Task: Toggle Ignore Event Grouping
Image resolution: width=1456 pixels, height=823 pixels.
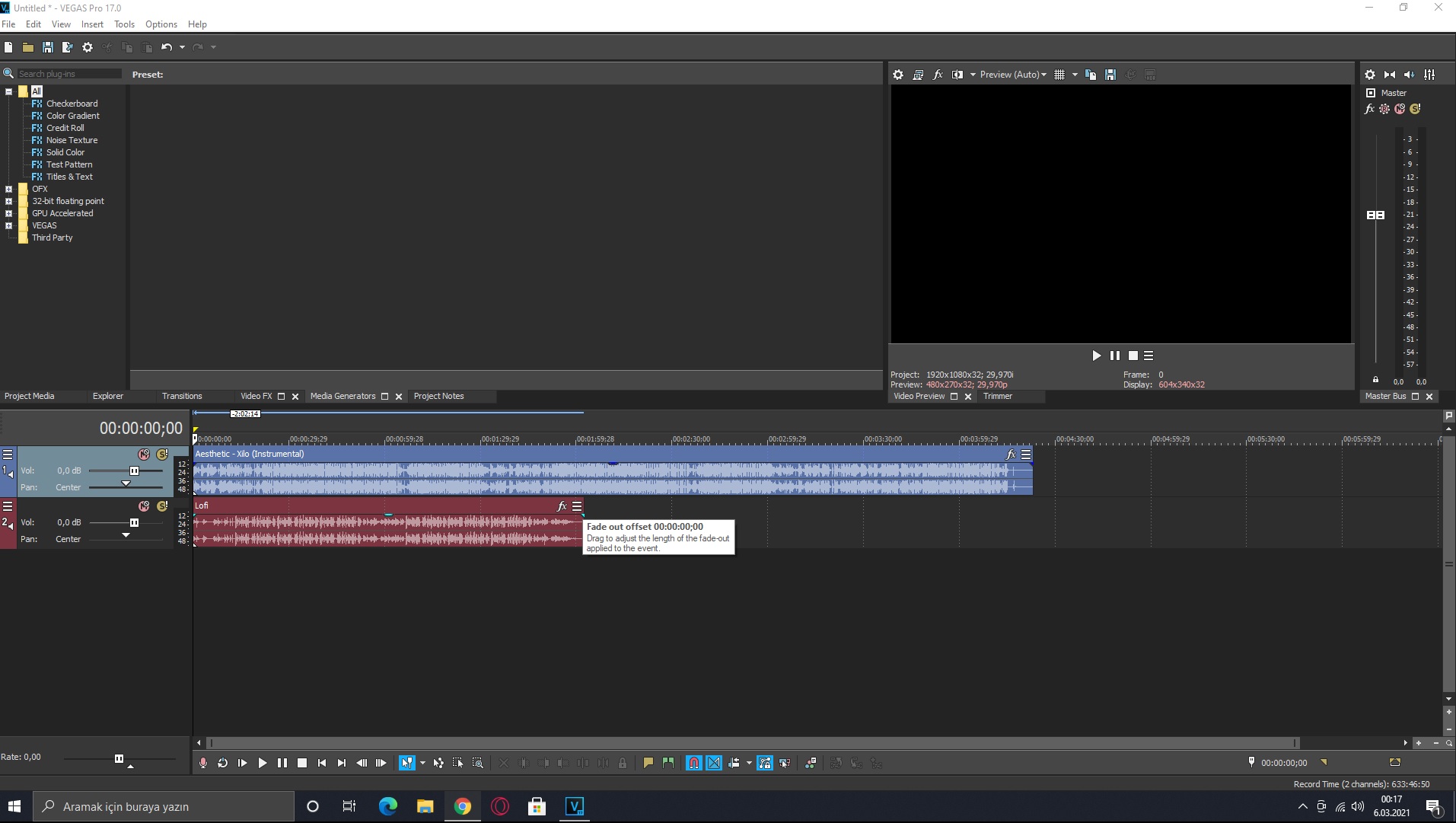Action: click(x=785, y=763)
